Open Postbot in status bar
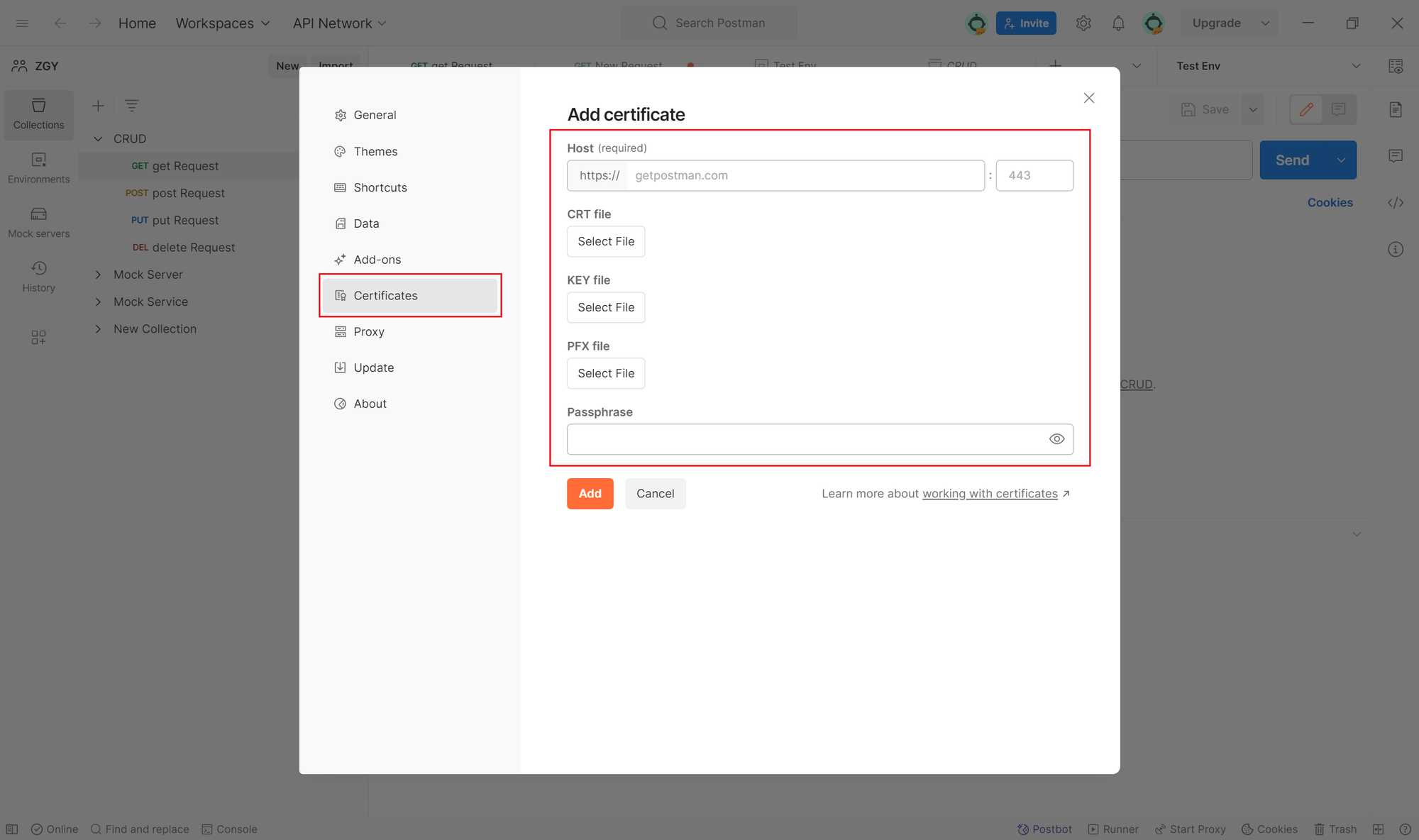1419x840 pixels. click(x=1044, y=829)
